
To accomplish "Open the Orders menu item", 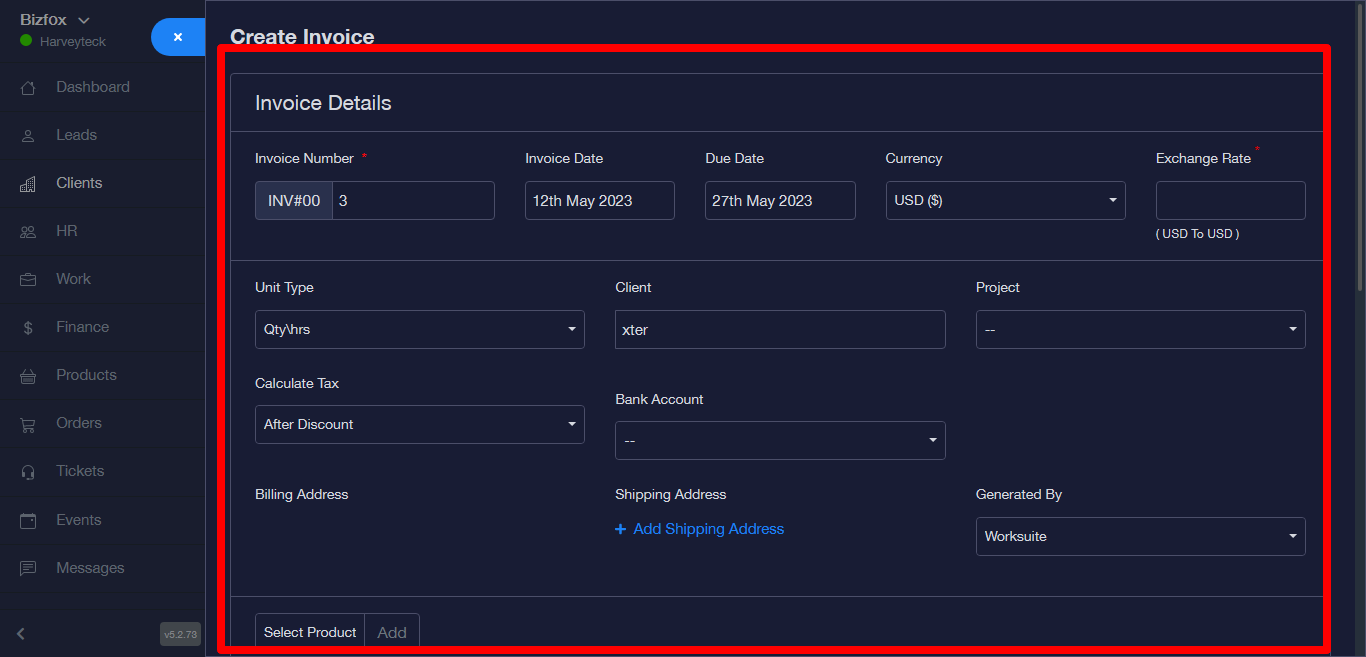I will click(x=79, y=423).
